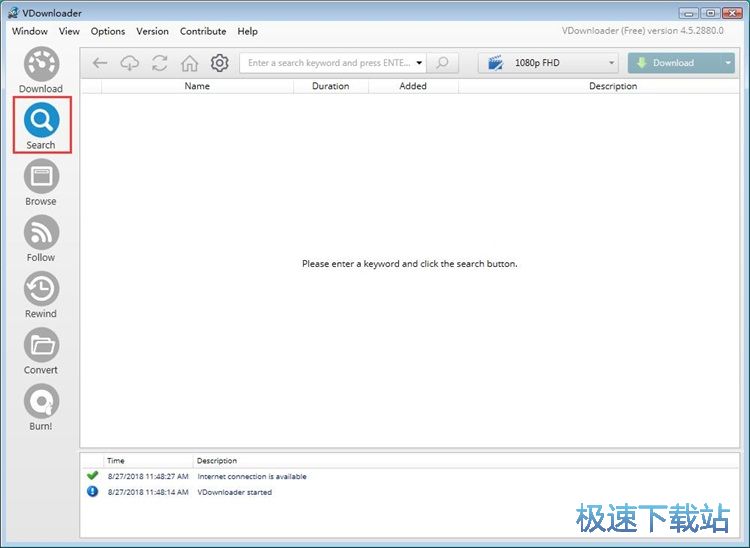Click the VDownloader (Free) version text
Viewport: 750px width, 548px height.
[642, 31]
